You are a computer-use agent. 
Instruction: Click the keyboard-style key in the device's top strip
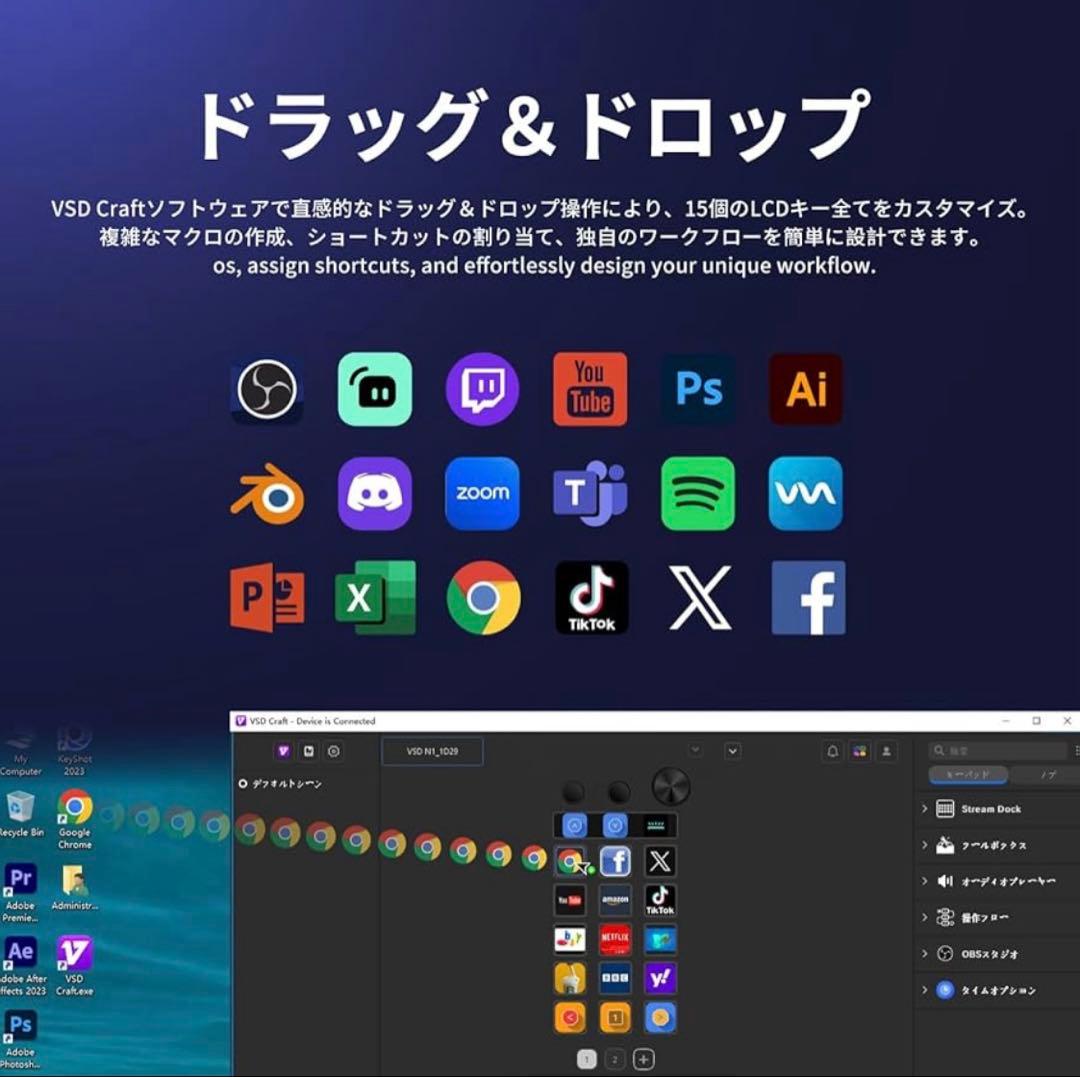656,825
